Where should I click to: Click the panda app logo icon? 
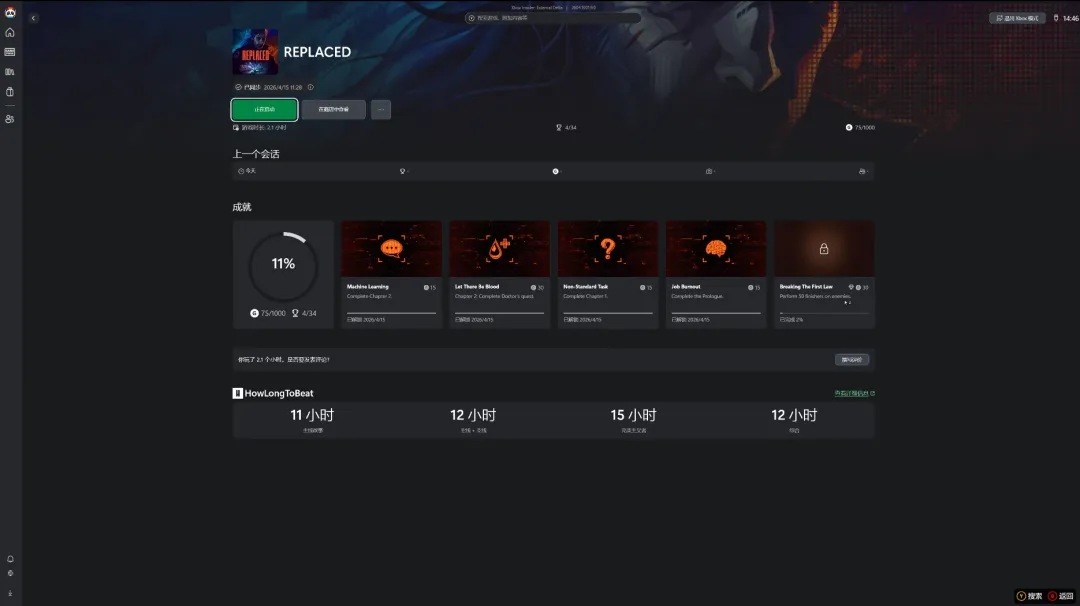(x=10, y=12)
